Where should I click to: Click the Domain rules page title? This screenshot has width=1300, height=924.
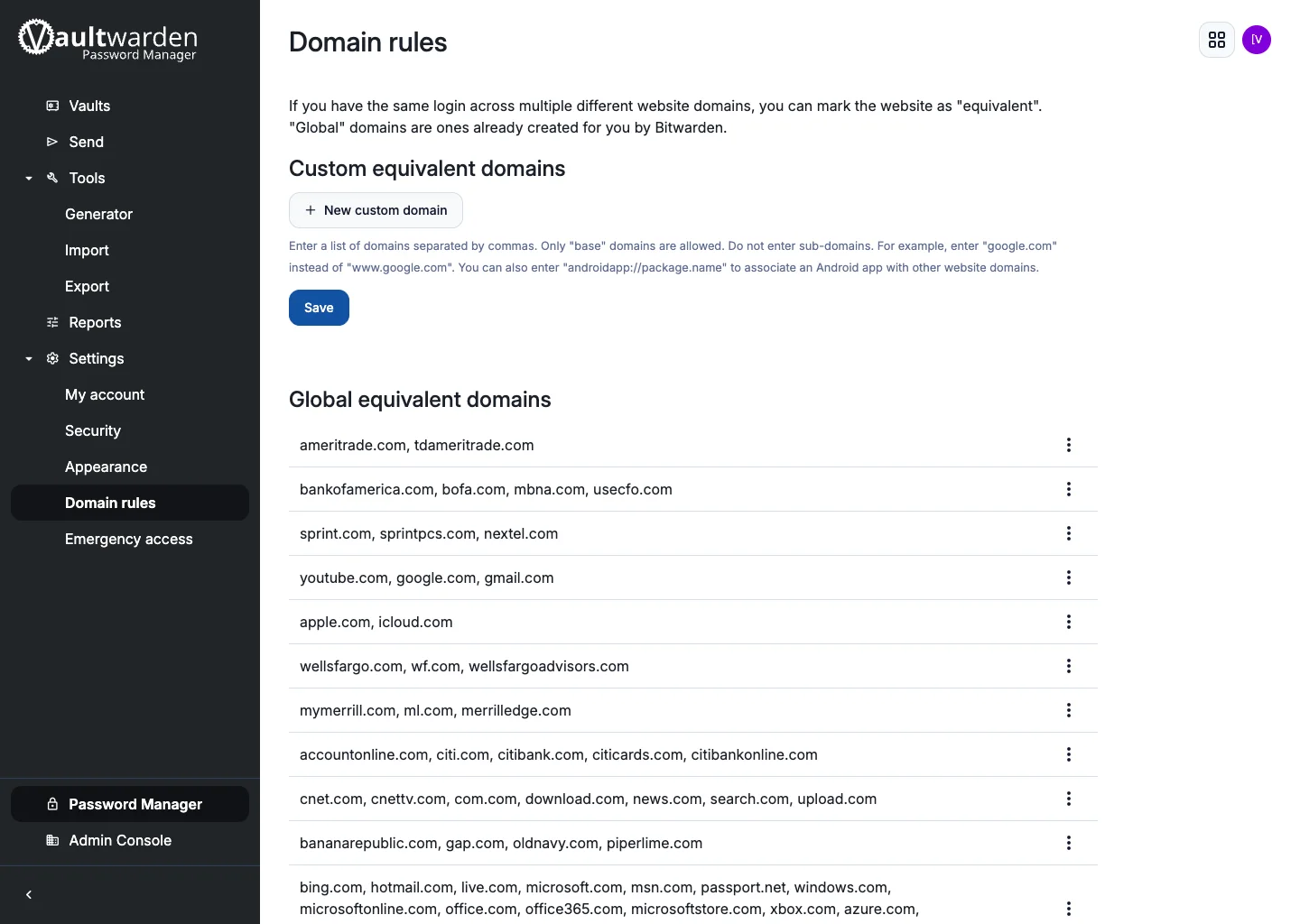368,42
